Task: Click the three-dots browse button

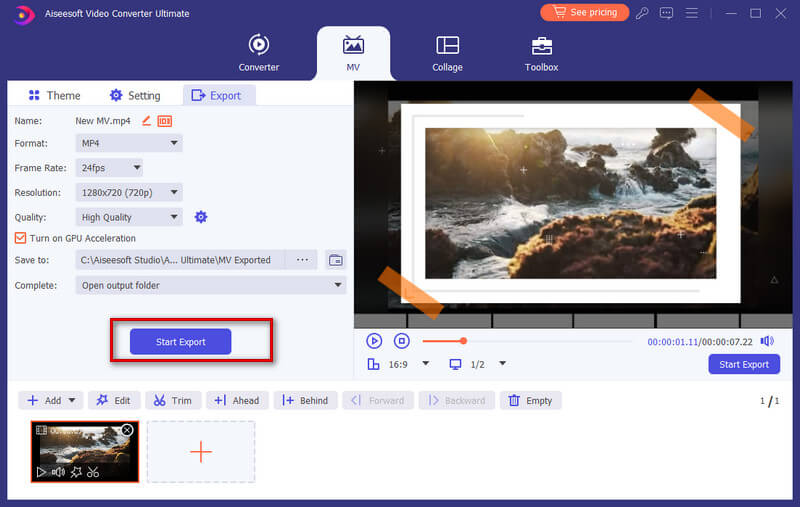Action: tap(302, 260)
